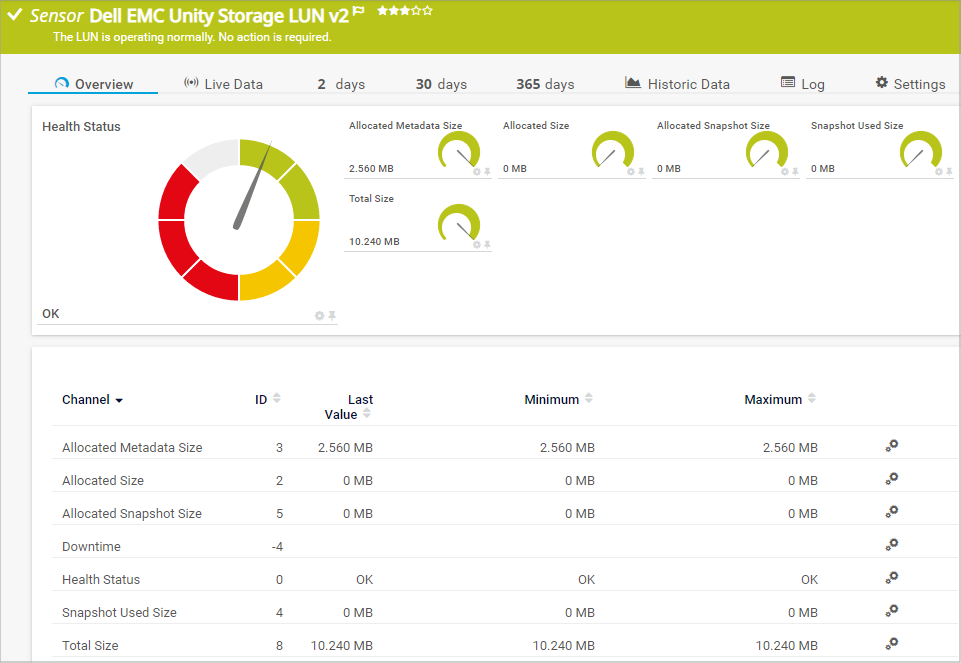Toggle the pin on Total Size gauge
961x663 pixels.
click(x=487, y=245)
